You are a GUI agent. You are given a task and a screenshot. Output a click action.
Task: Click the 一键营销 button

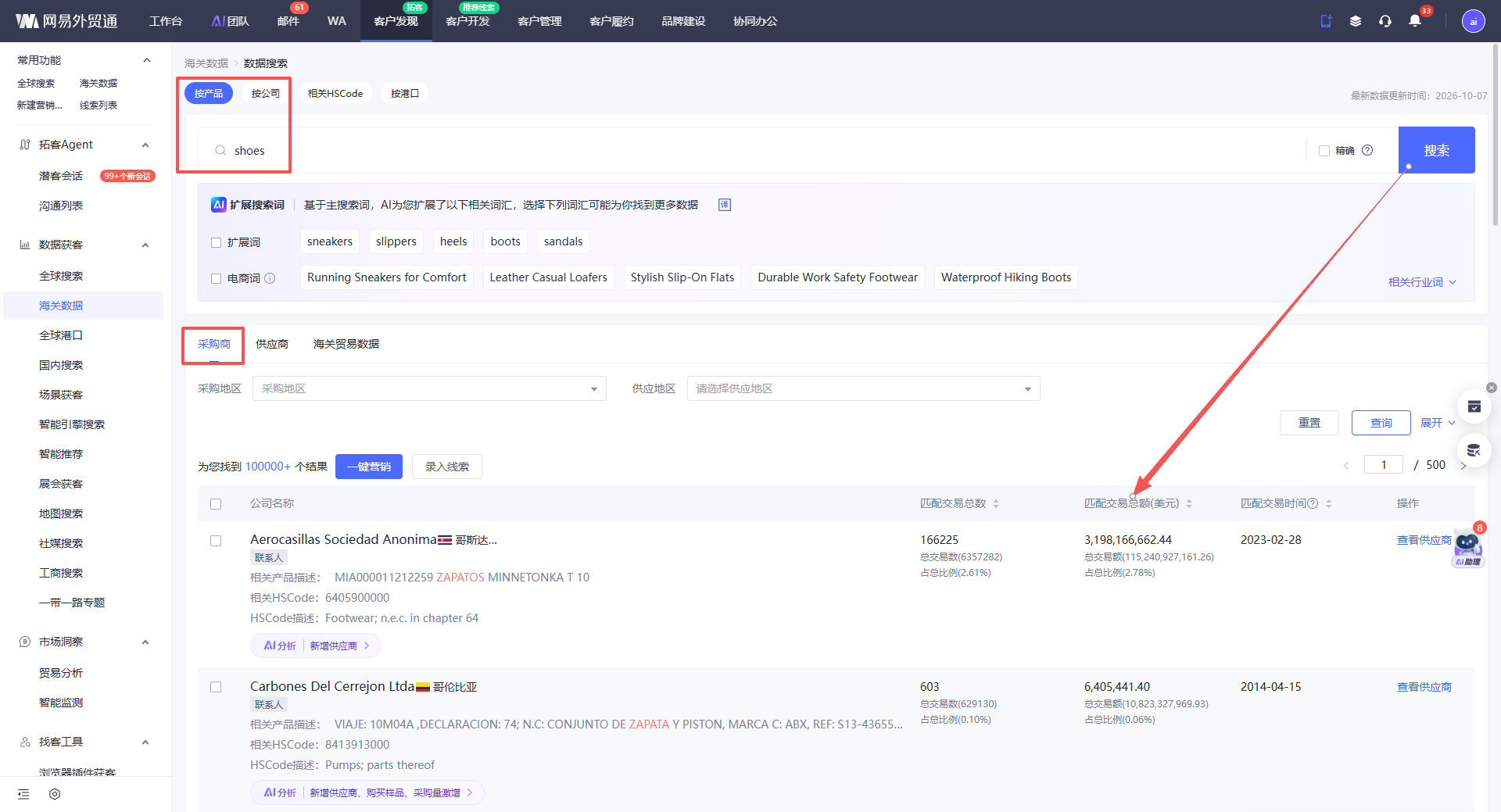click(369, 467)
